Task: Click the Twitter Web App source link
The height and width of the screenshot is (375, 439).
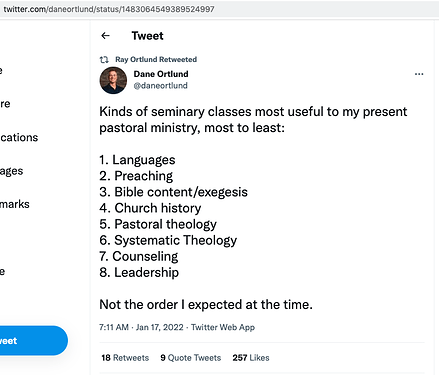Action: pos(223,327)
